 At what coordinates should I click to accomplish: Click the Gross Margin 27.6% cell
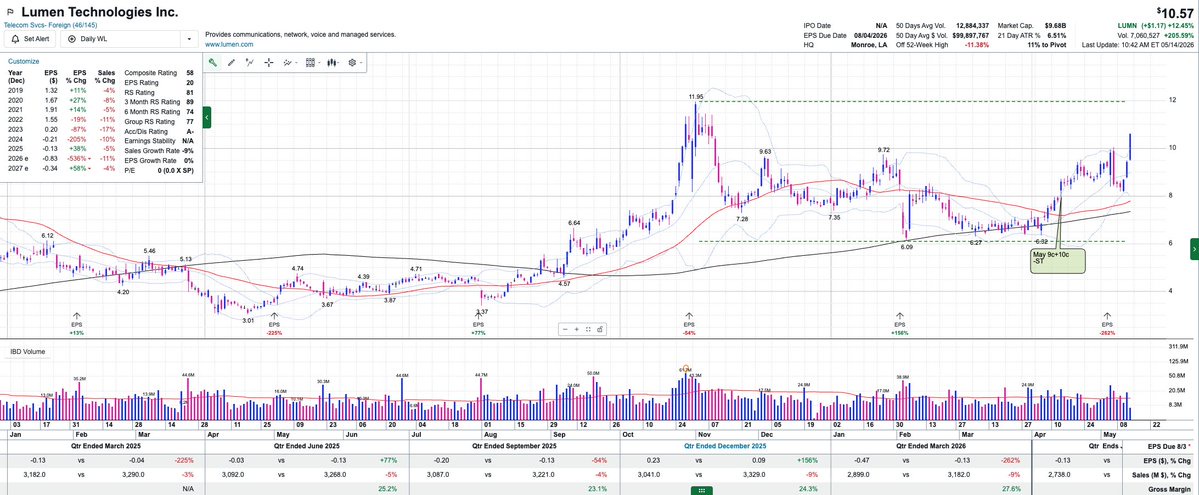click(x=1012, y=488)
